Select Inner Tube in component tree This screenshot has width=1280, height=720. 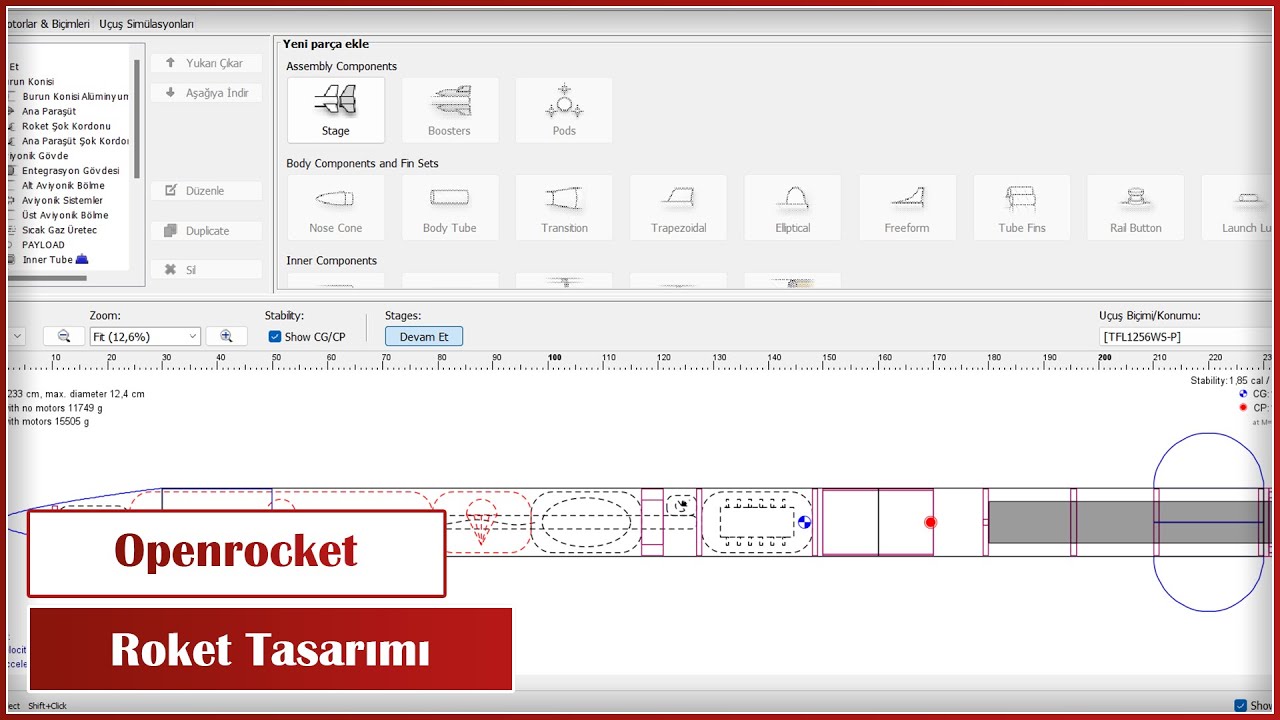(x=47, y=260)
